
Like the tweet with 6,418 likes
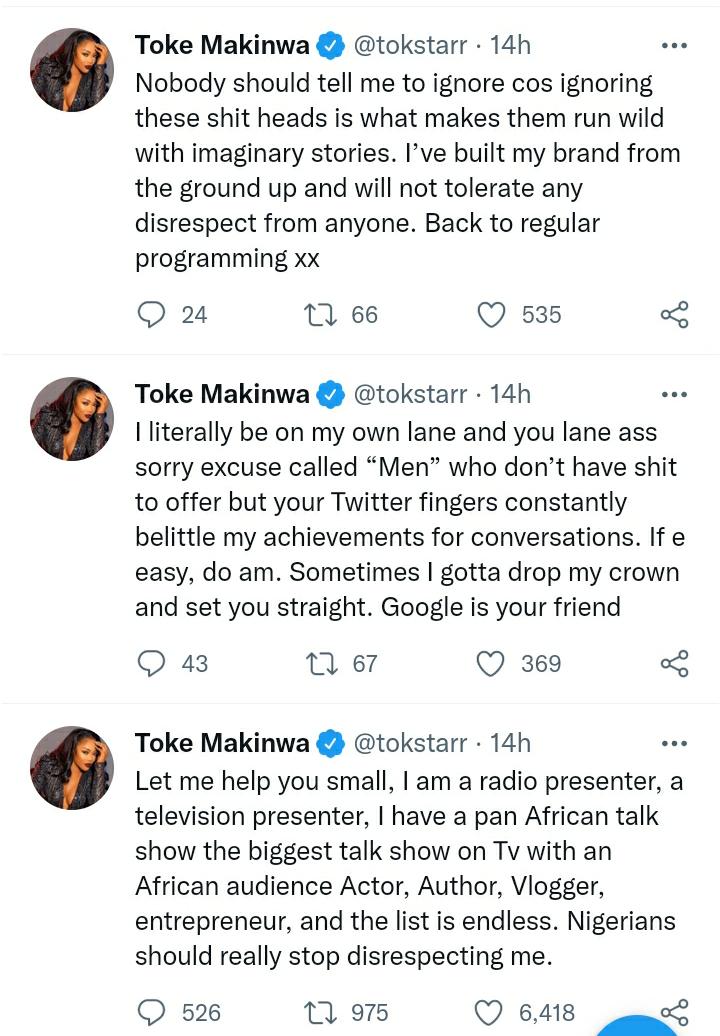pyautogui.click(x=491, y=1012)
